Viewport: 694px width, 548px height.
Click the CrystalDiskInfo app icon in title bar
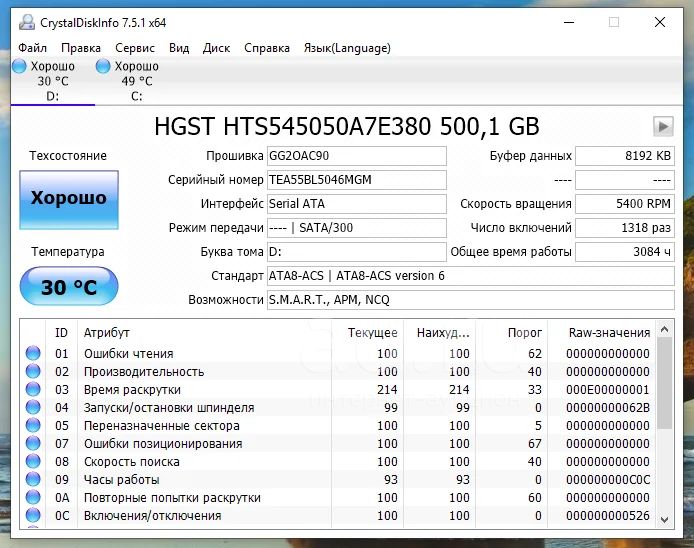[27, 22]
